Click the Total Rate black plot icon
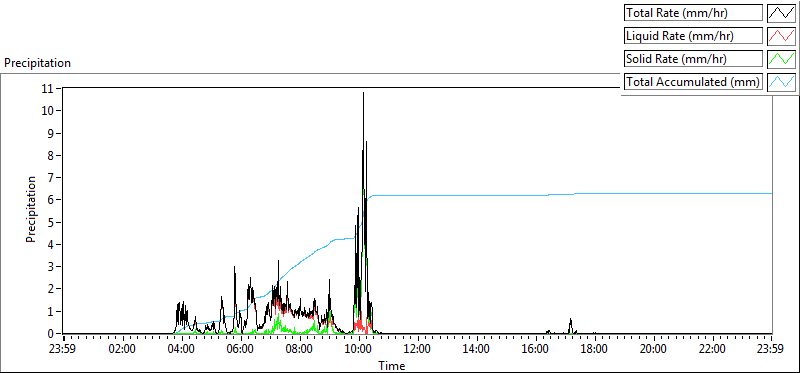800x373 pixels. pos(781,13)
